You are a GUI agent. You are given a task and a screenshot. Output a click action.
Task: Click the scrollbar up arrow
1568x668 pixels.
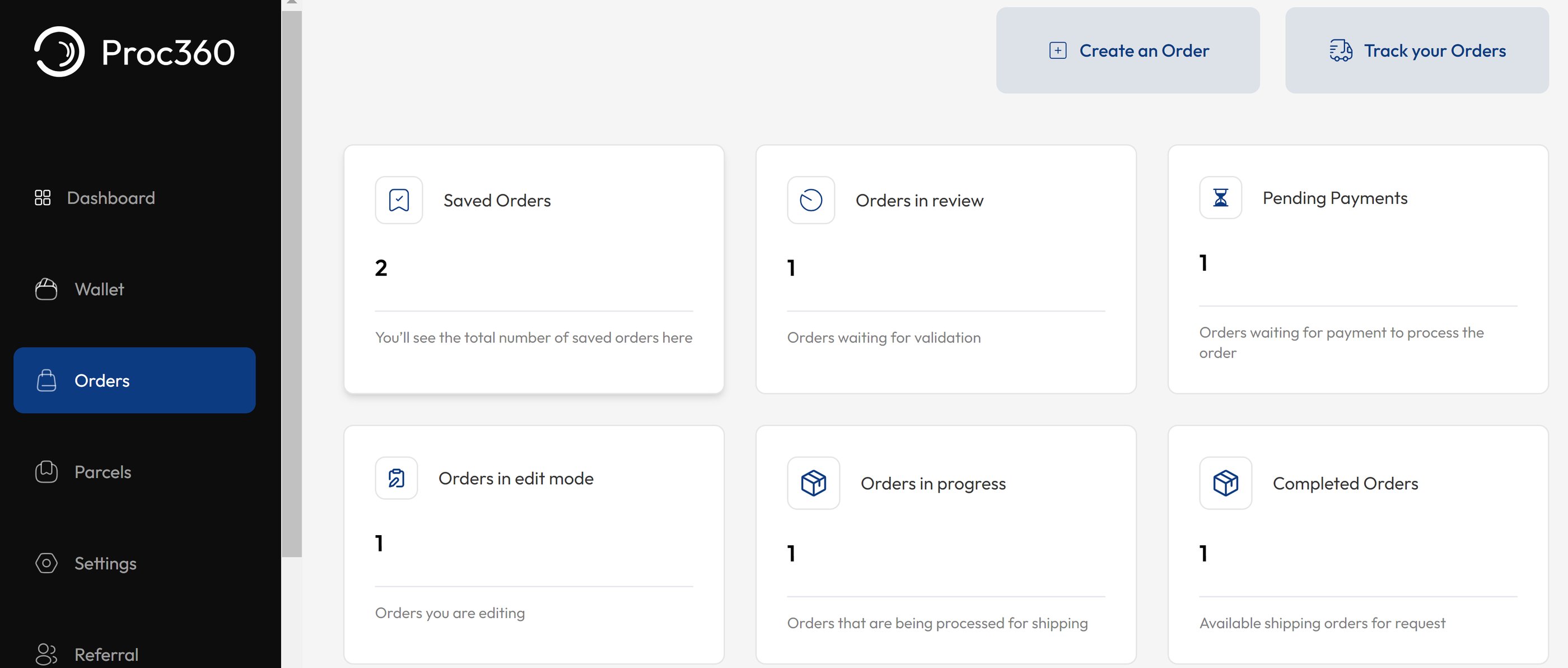292,2
